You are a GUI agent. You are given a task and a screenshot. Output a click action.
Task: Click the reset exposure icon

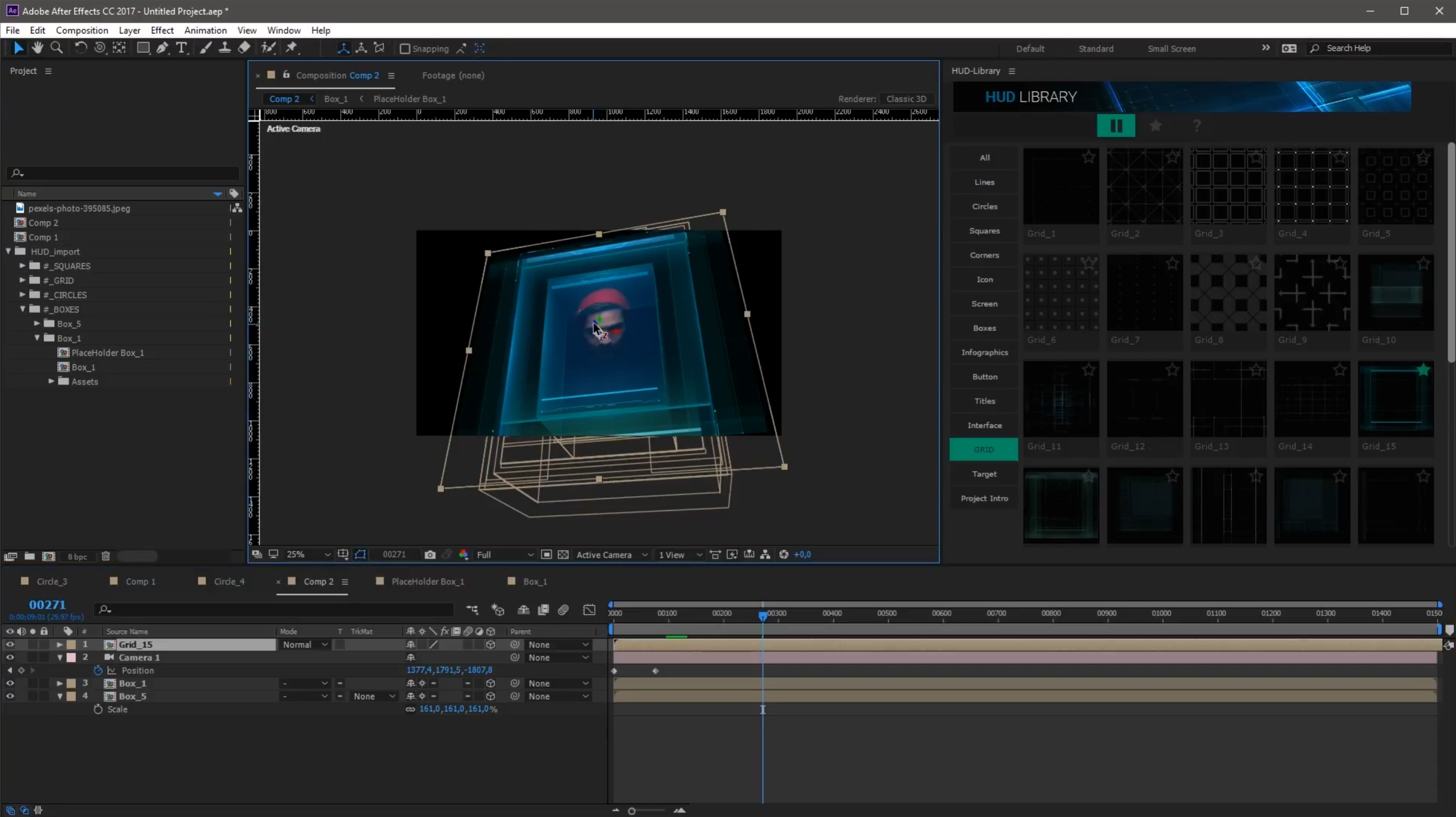(783, 555)
